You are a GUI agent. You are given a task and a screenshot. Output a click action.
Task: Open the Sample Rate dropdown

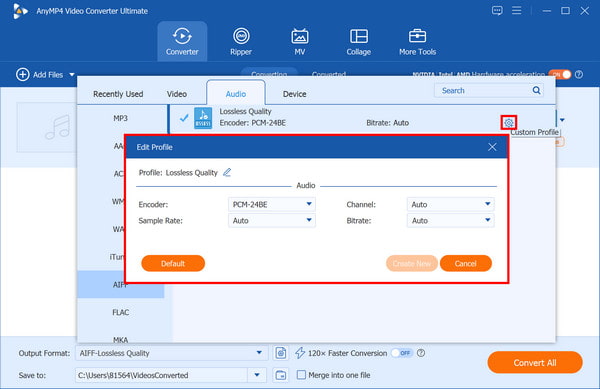pos(272,220)
